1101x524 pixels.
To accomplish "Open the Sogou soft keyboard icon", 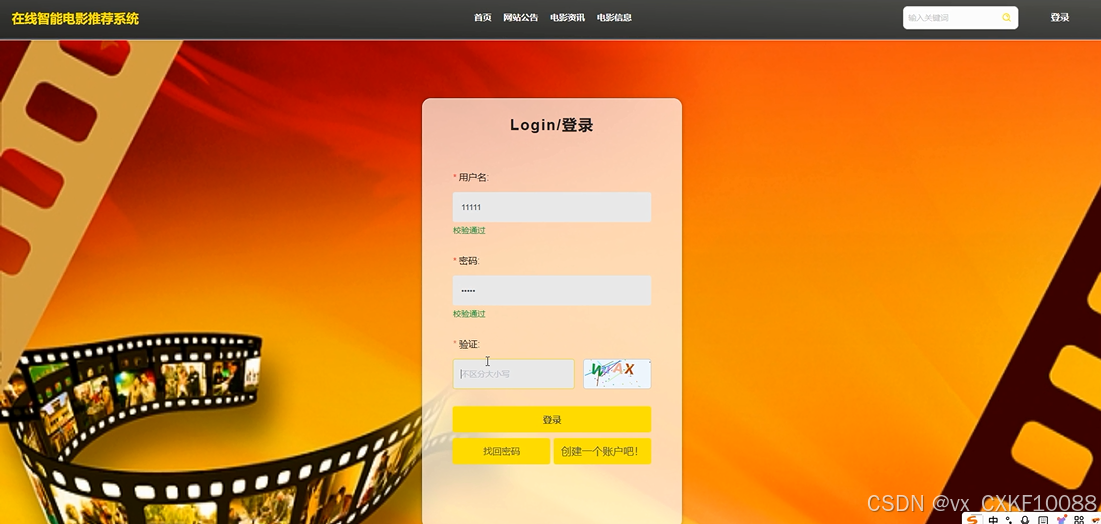I will [x=1043, y=520].
